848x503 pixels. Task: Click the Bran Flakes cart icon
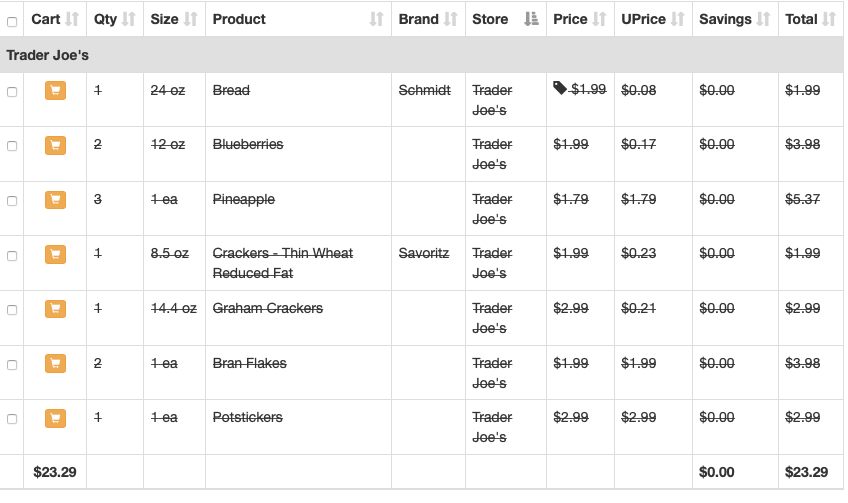55,364
